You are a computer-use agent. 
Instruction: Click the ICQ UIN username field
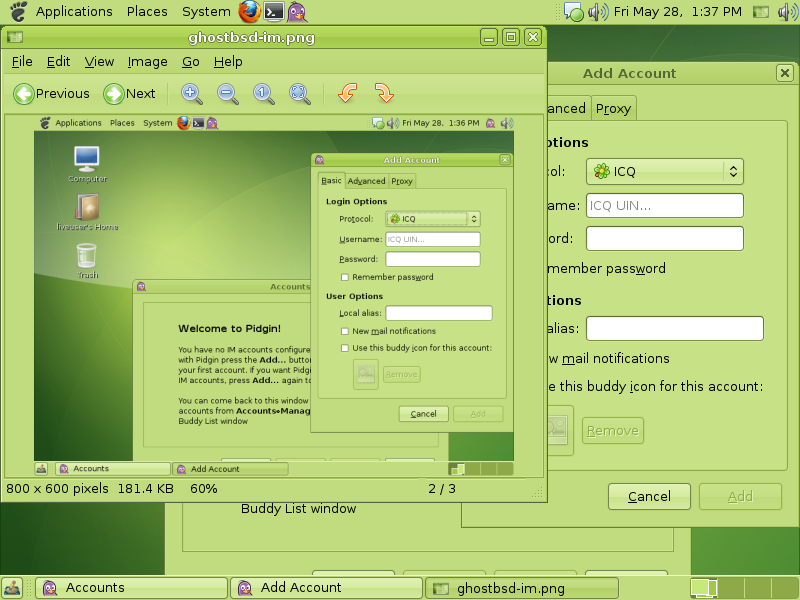[x=664, y=206]
